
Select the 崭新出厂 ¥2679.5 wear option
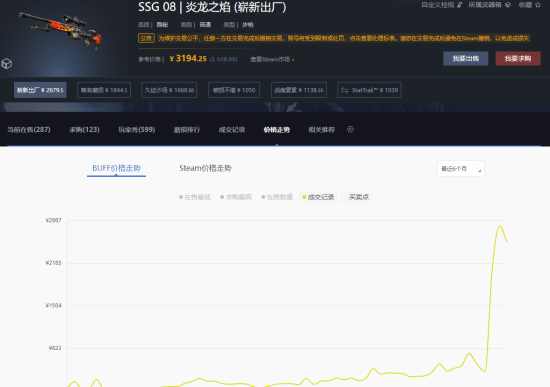point(40,90)
